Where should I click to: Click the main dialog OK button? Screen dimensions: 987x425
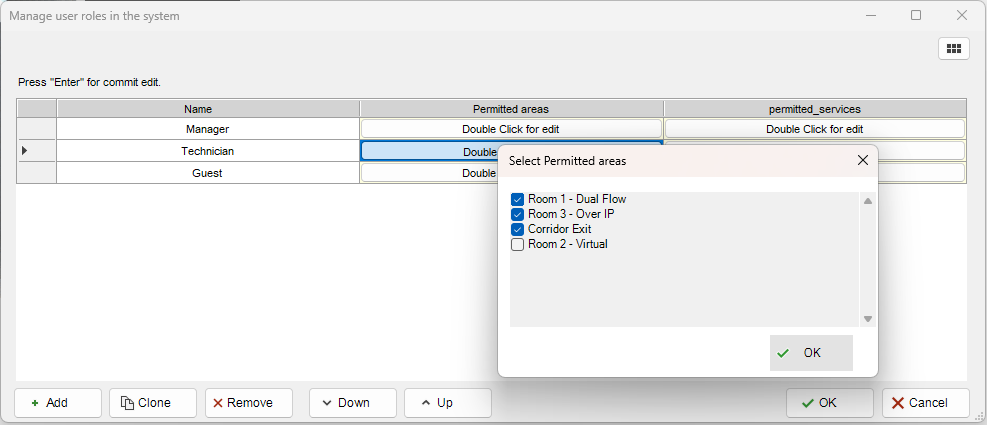(x=829, y=403)
